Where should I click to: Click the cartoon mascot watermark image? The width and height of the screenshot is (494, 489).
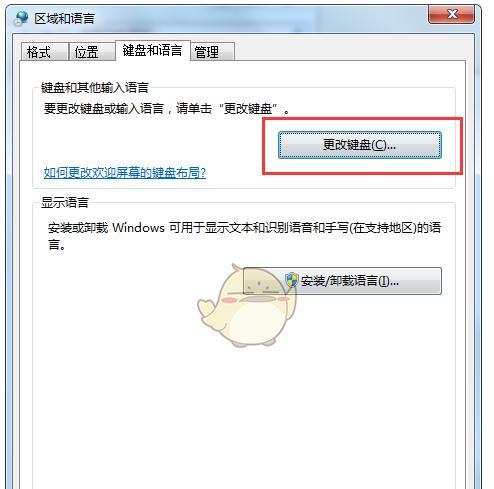pos(246,306)
